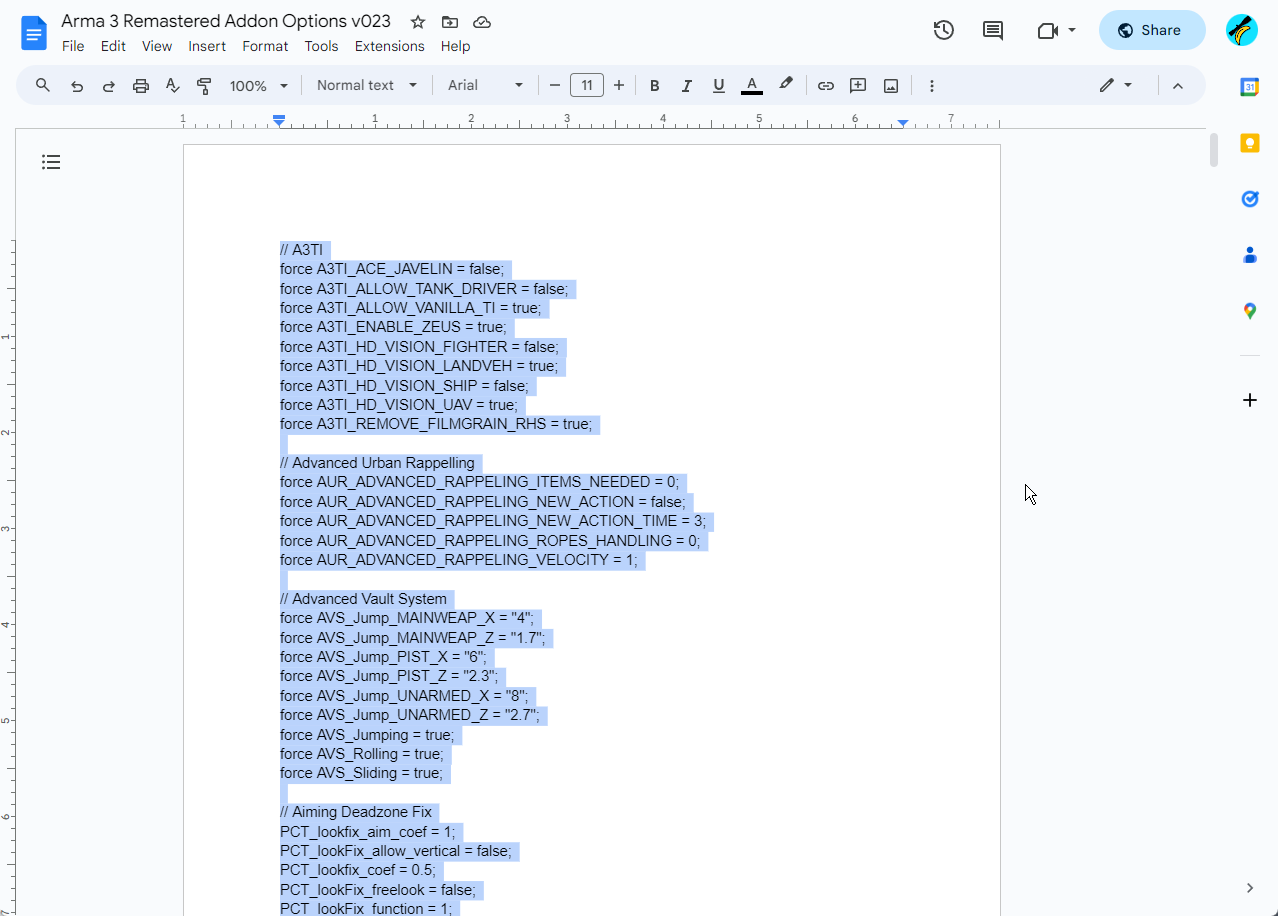Viewport: 1278px width, 916px height.
Task: Click '// Advanced Urban Rappelling' heading
Action: (x=378, y=463)
